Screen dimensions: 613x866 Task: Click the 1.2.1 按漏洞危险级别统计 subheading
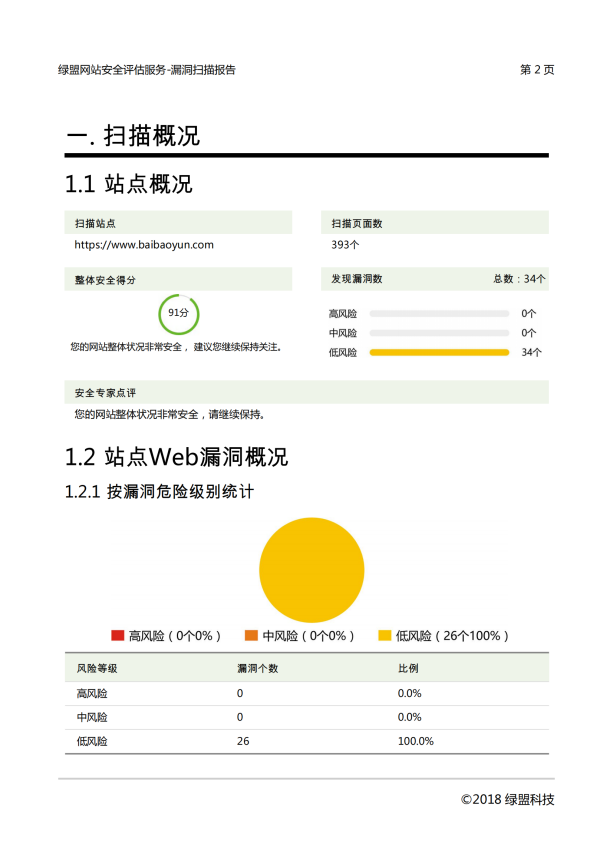(x=159, y=492)
